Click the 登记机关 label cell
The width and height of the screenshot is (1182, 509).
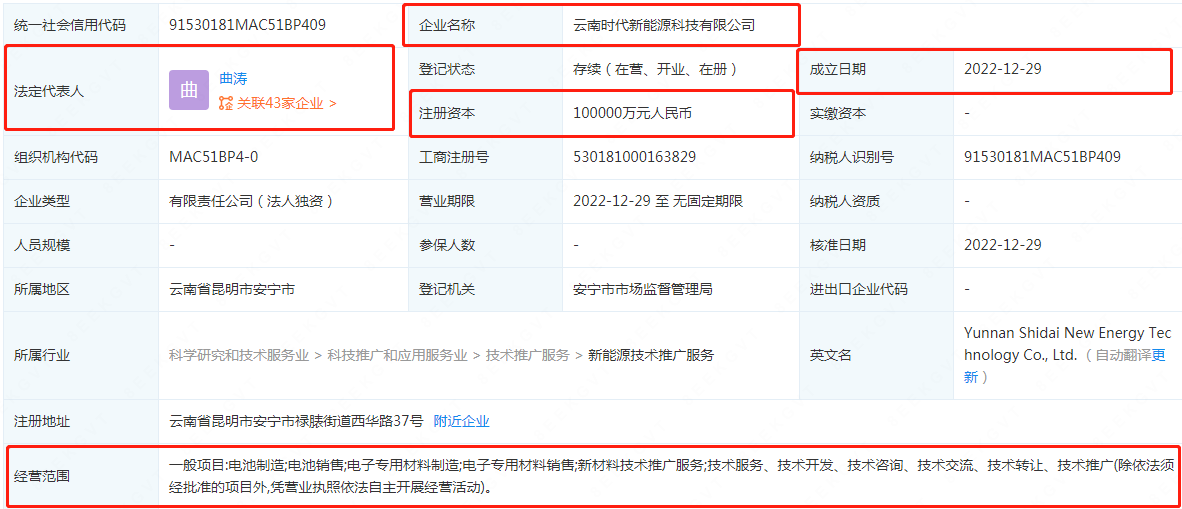tap(485, 289)
